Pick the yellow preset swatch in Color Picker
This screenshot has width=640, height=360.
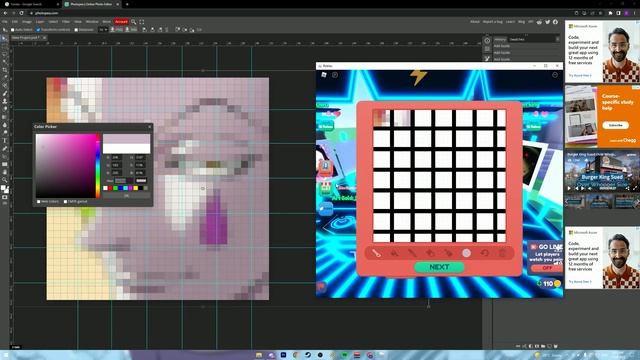pyautogui.click(x=136, y=188)
